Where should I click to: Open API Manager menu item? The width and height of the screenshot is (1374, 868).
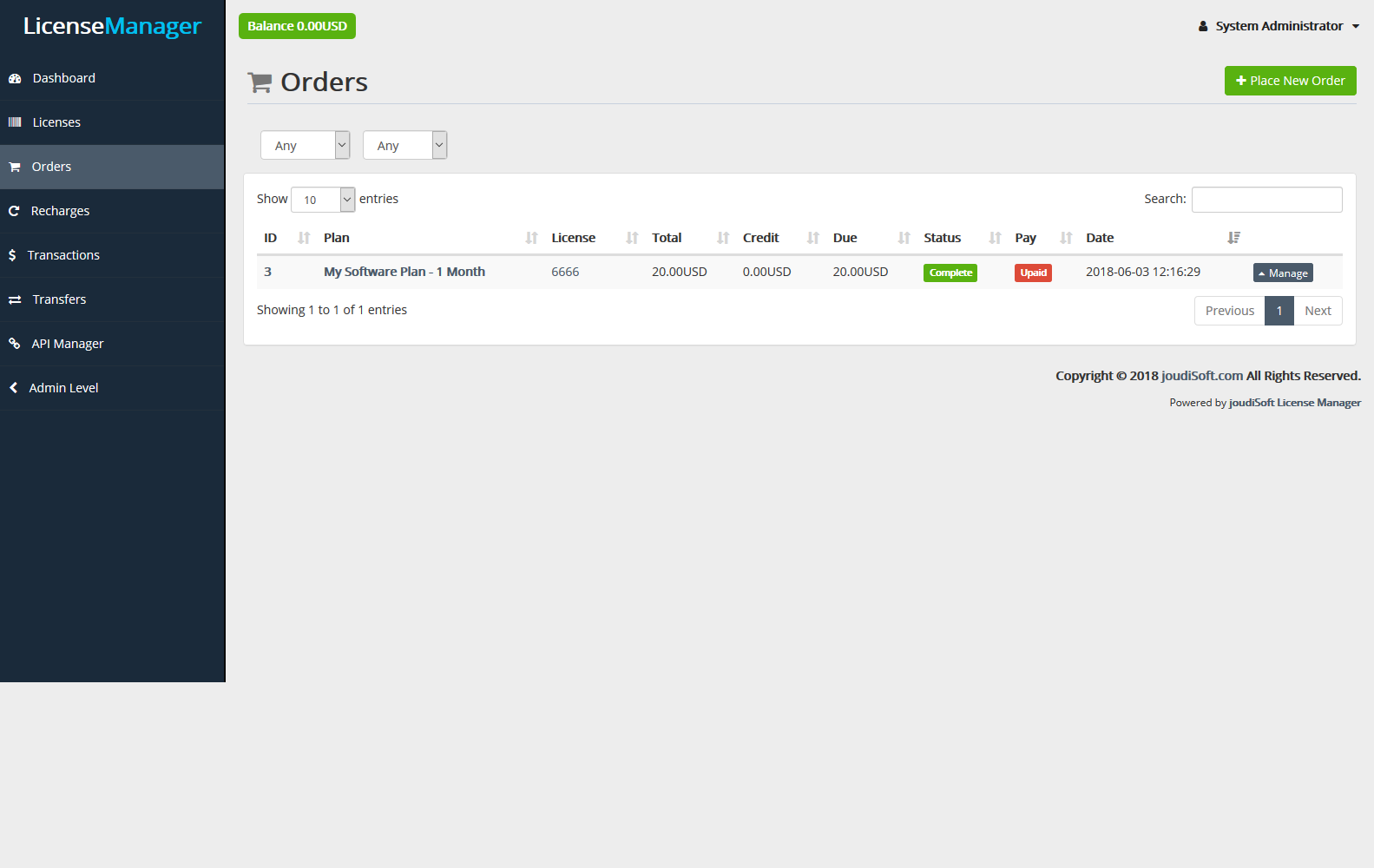[112, 344]
